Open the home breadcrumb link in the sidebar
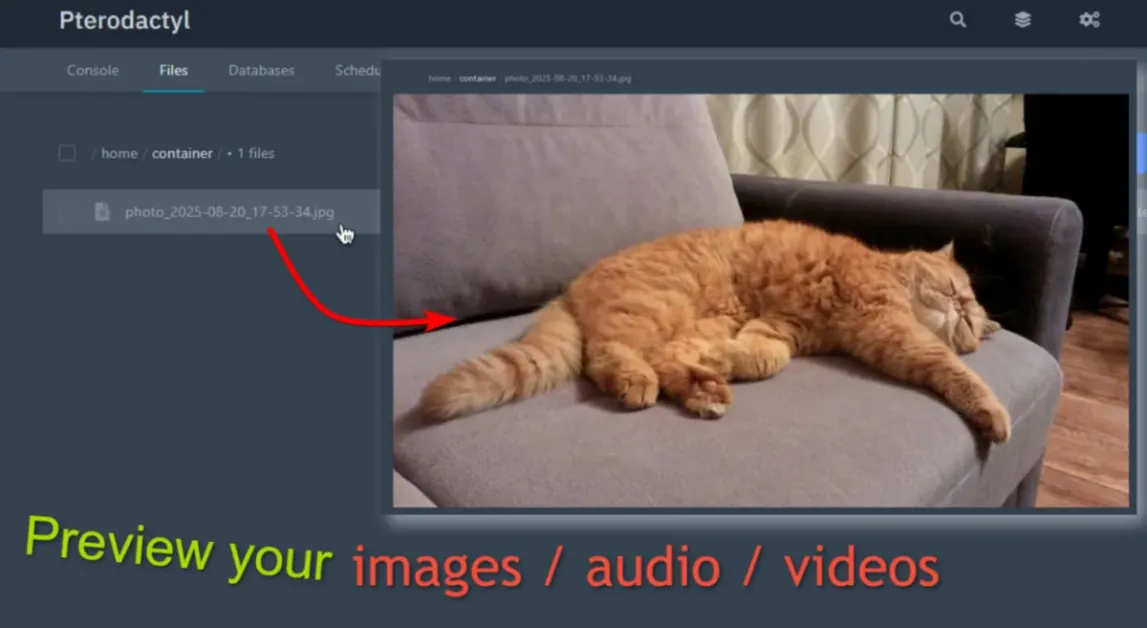This screenshot has width=1147, height=628. pos(119,153)
